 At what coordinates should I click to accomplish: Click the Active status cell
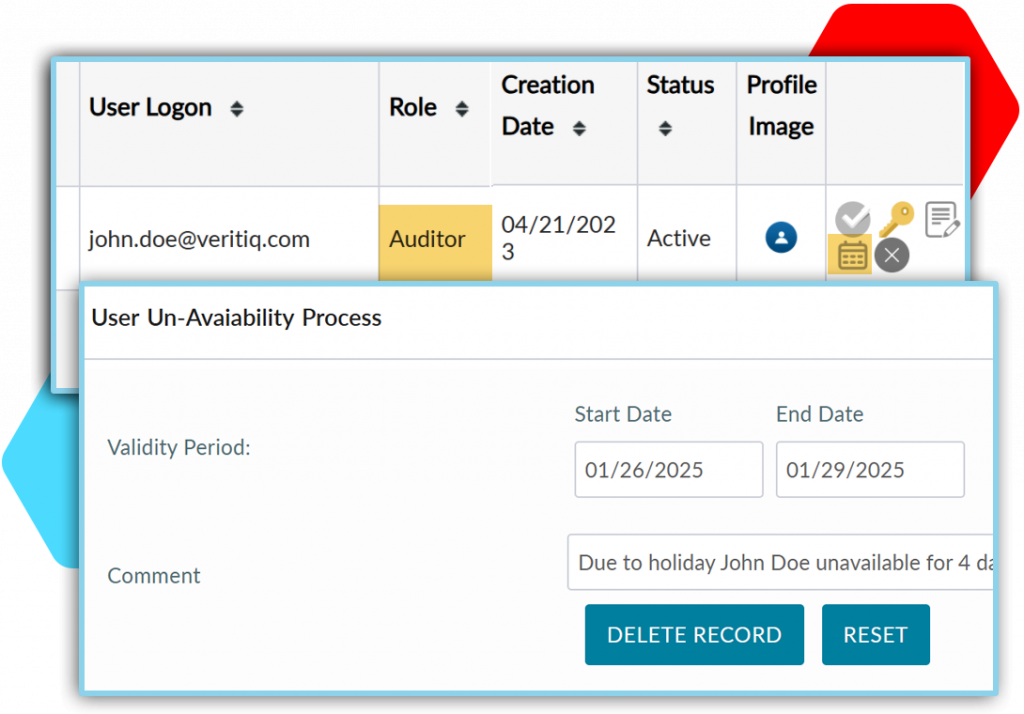click(679, 239)
